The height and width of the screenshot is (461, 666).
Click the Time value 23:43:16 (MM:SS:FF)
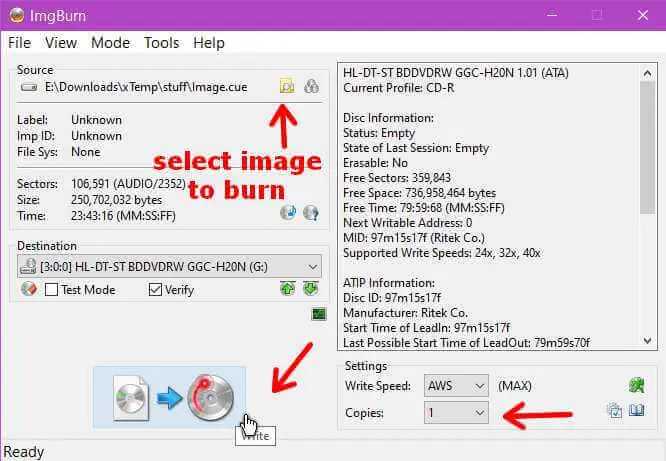(x=123, y=216)
